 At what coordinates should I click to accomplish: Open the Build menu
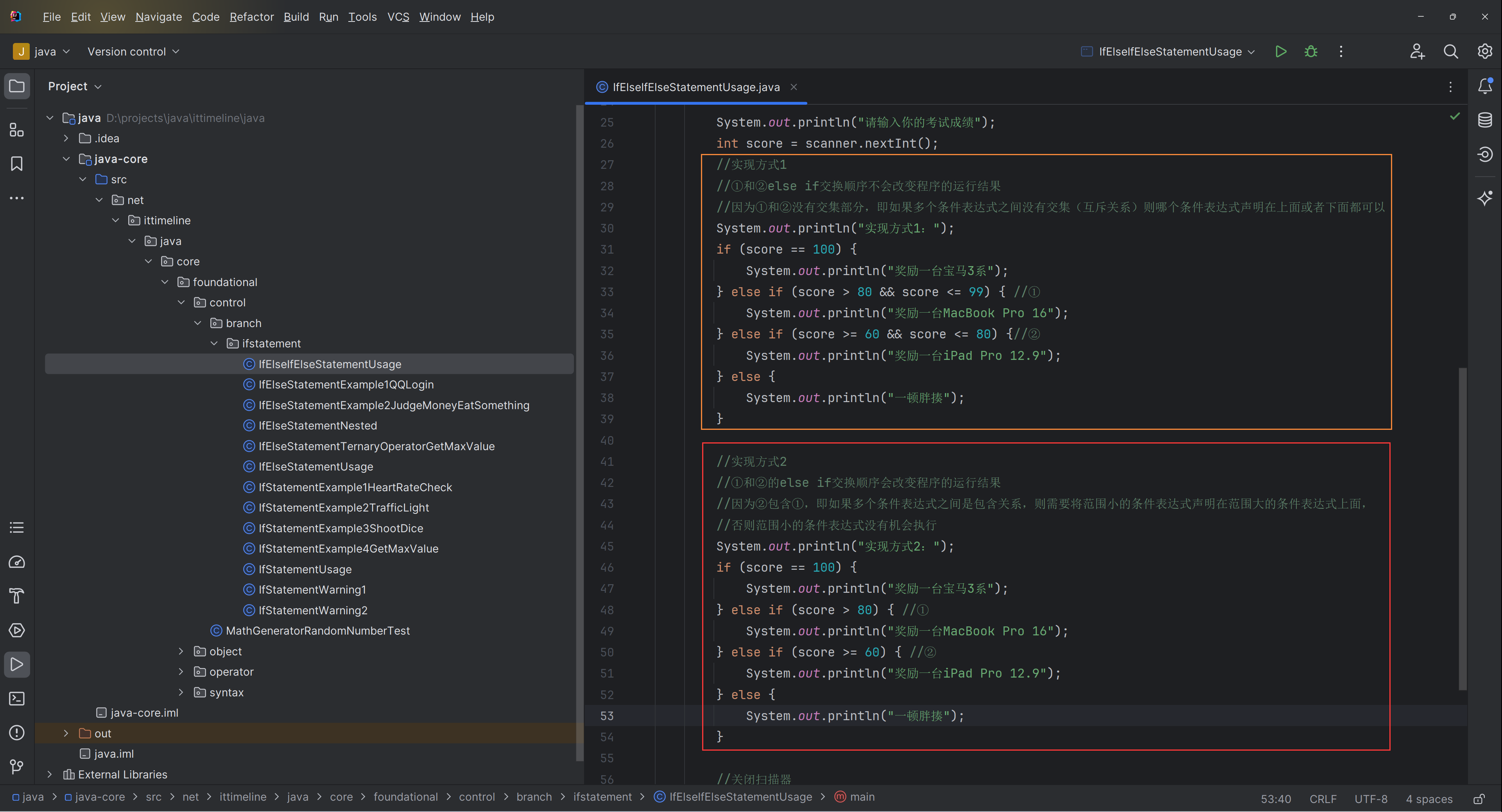click(296, 17)
